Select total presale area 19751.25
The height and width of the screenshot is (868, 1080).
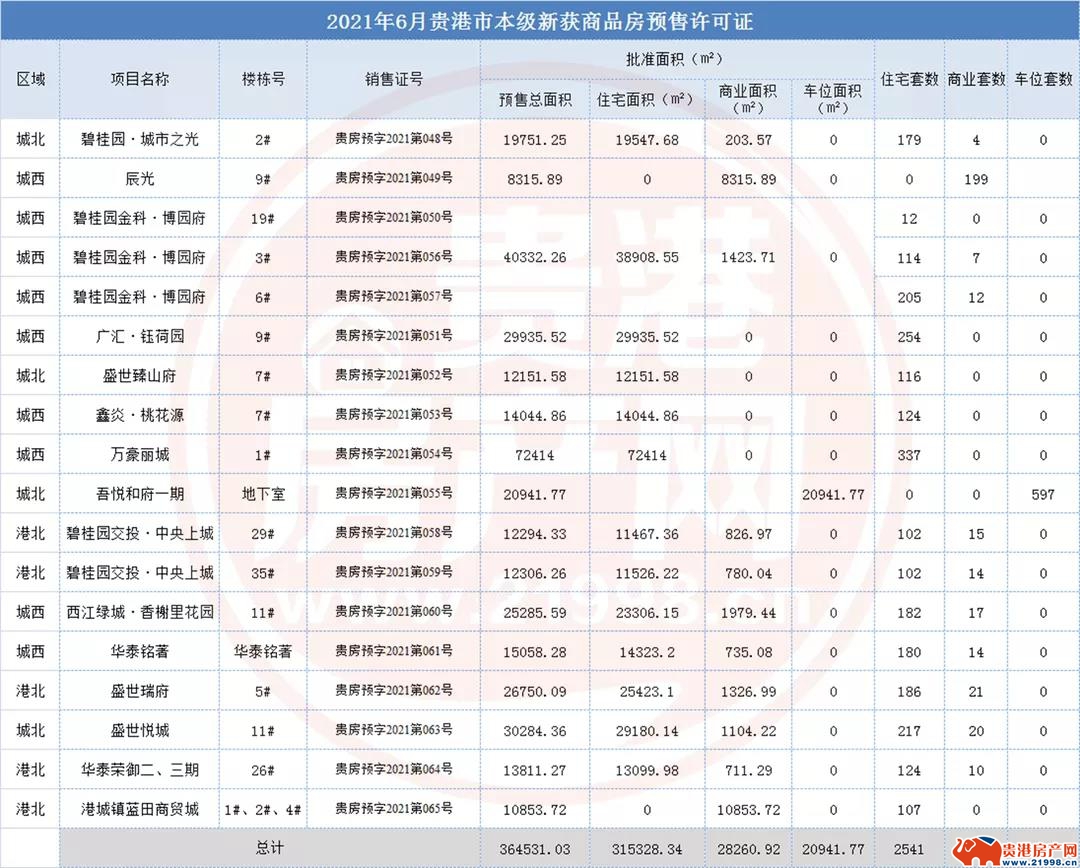point(535,140)
